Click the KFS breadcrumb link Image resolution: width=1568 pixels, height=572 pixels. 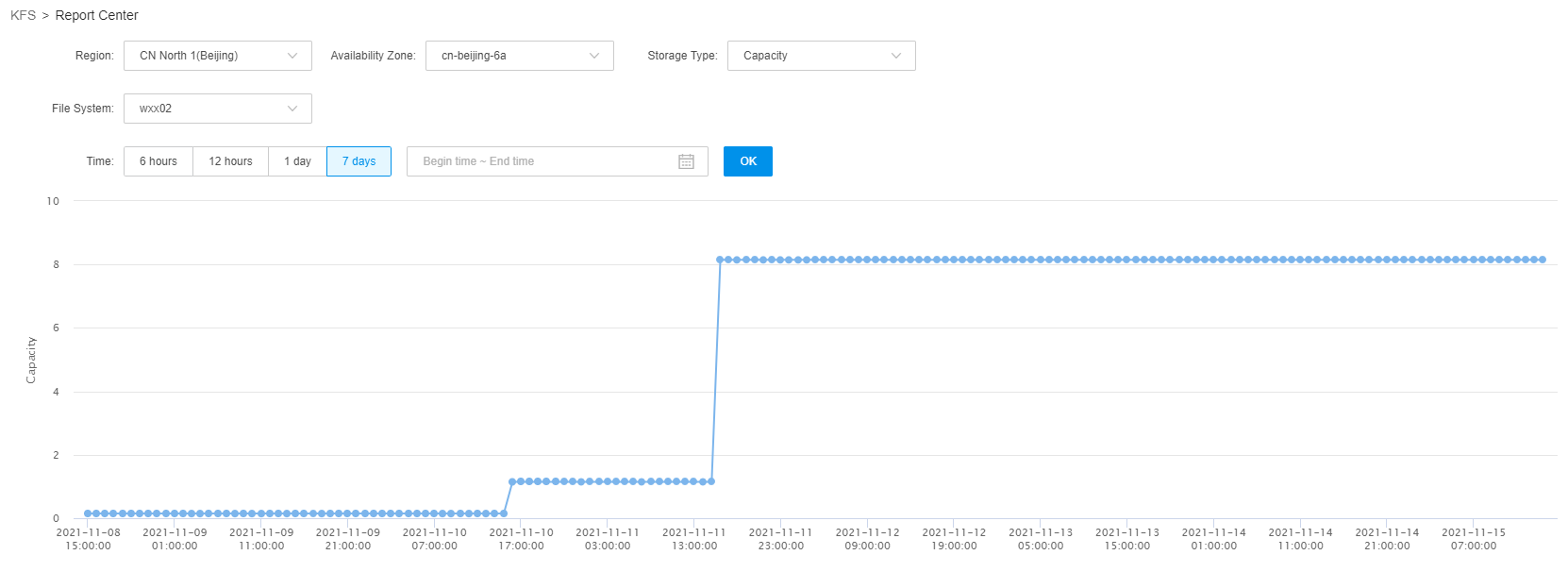pyautogui.click(x=23, y=15)
